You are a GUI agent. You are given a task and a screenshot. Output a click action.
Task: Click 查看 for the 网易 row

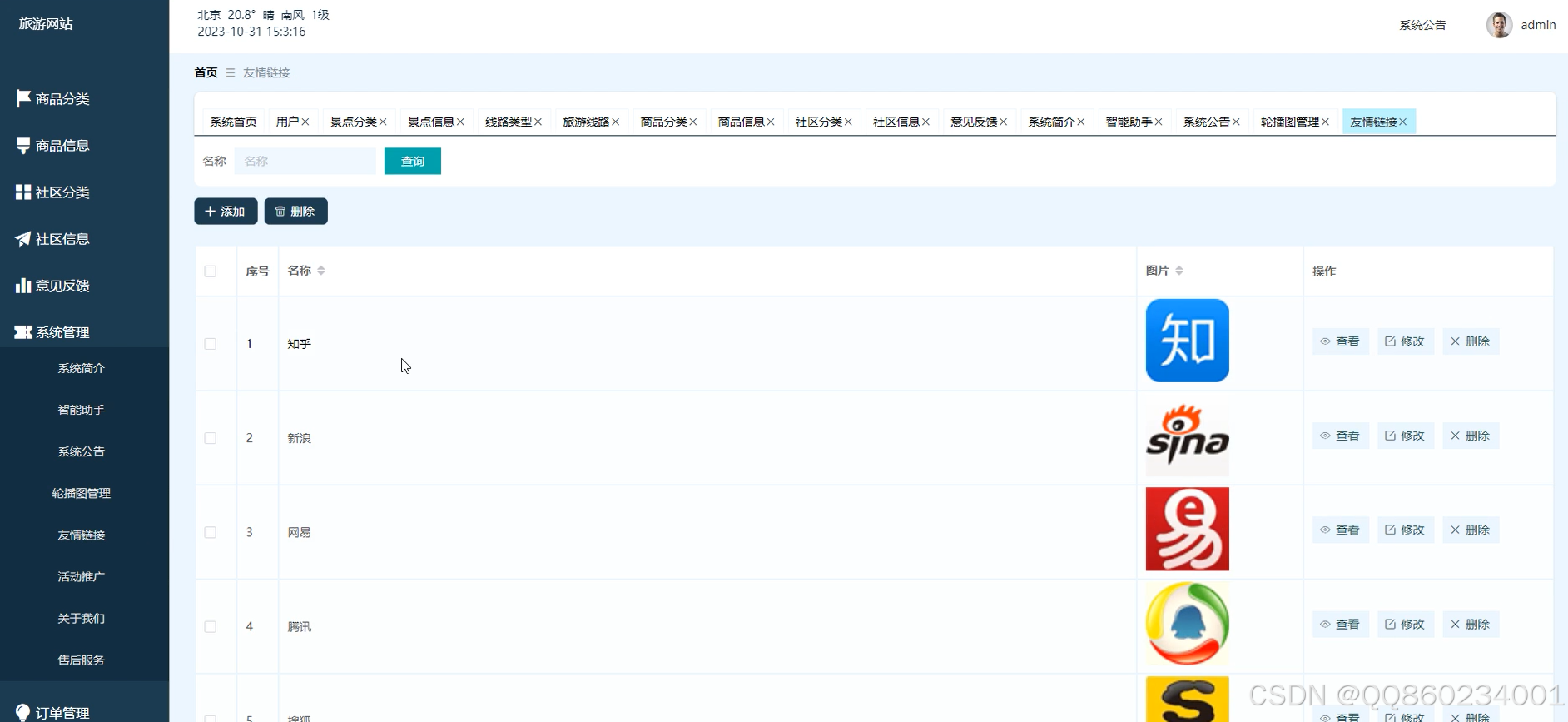click(x=1340, y=530)
